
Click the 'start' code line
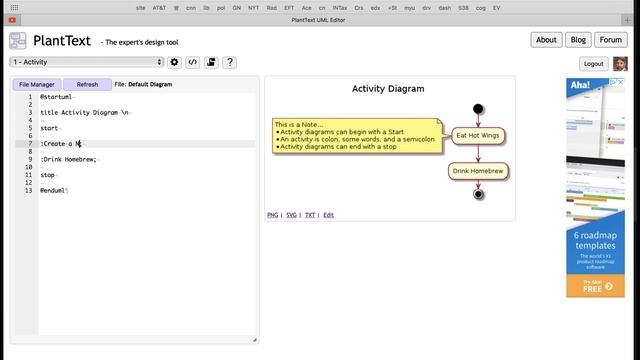click(49, 128)
